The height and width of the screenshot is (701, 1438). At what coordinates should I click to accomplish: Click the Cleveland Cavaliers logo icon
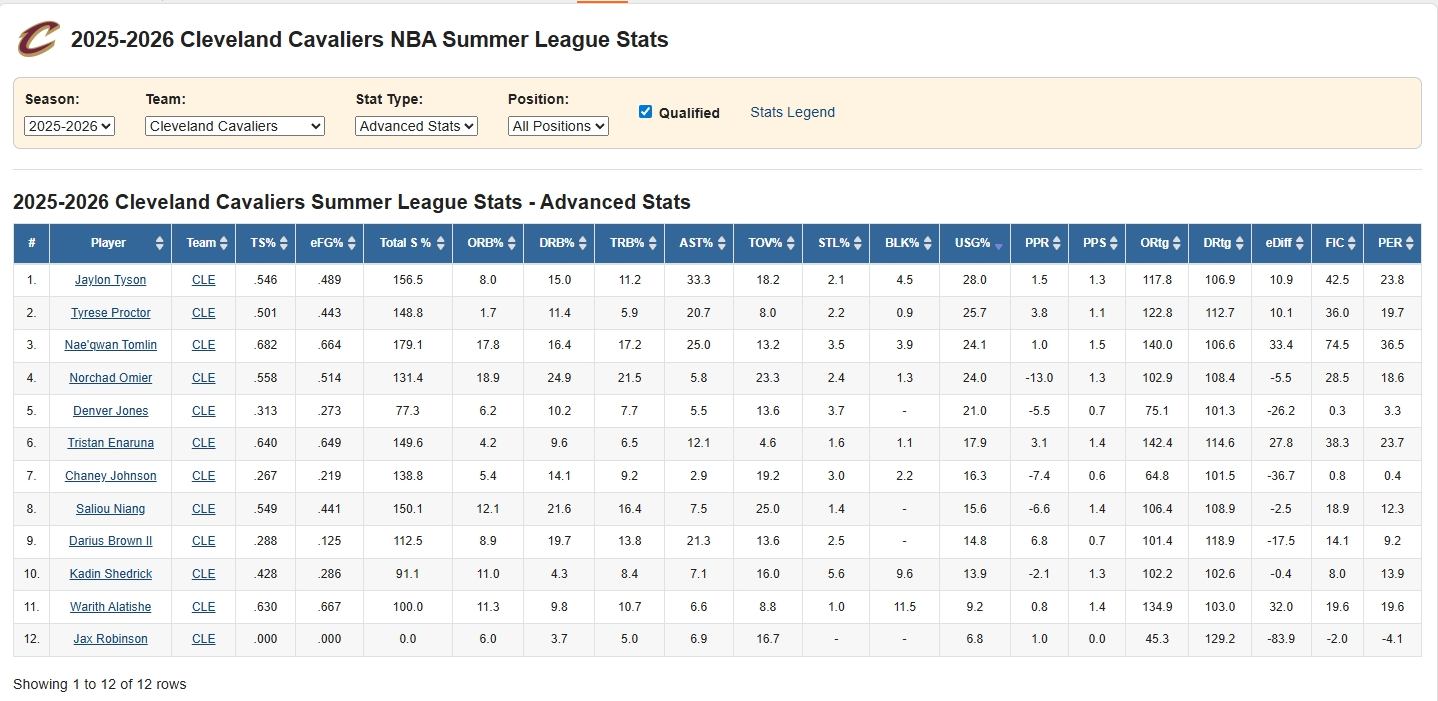click(38, 40)
